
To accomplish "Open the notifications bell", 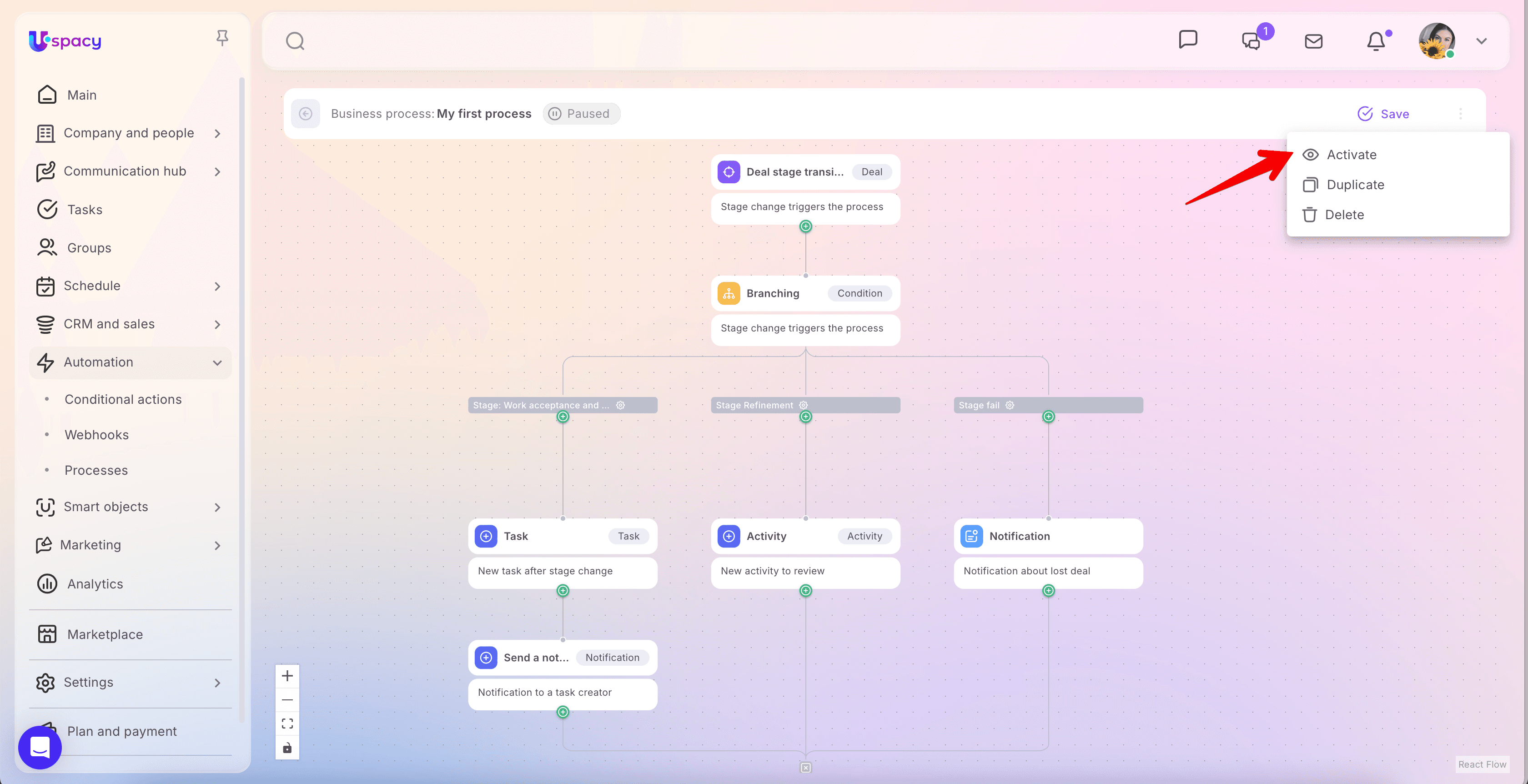I will pos(1376,41).
